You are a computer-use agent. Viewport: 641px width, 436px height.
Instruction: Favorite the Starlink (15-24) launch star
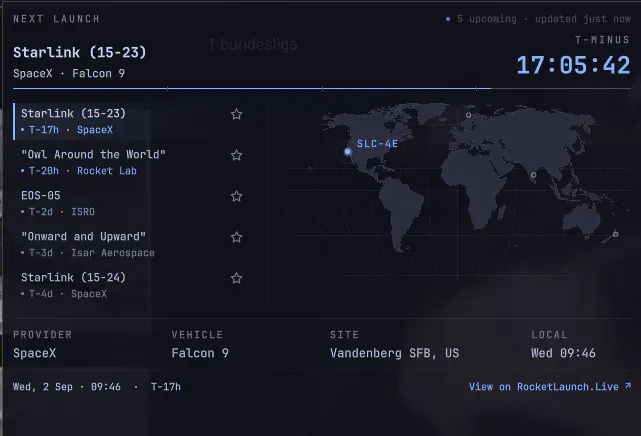pos(236,278)
